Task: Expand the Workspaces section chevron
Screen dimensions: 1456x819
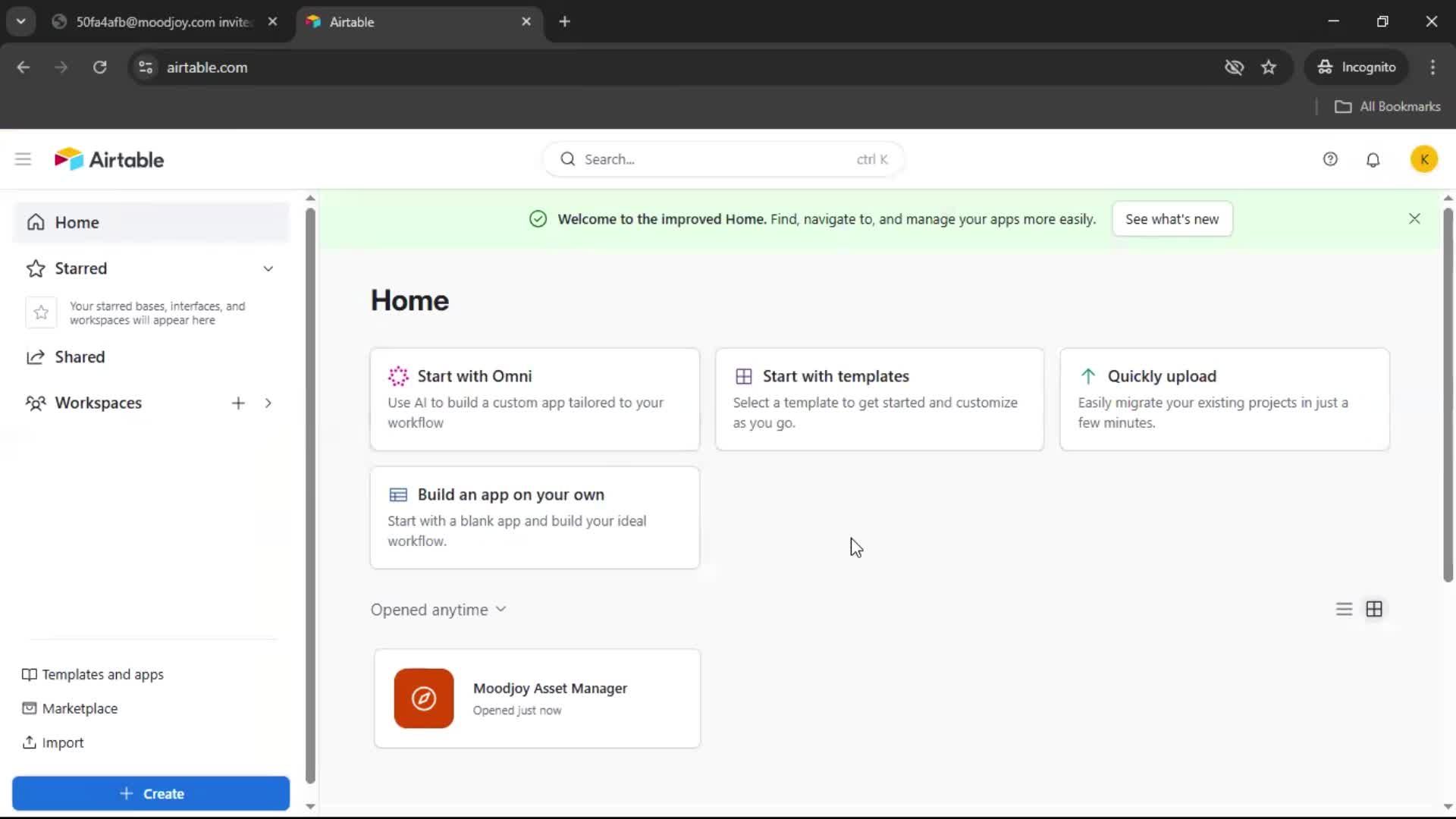Action: click(x=268, y=403)
